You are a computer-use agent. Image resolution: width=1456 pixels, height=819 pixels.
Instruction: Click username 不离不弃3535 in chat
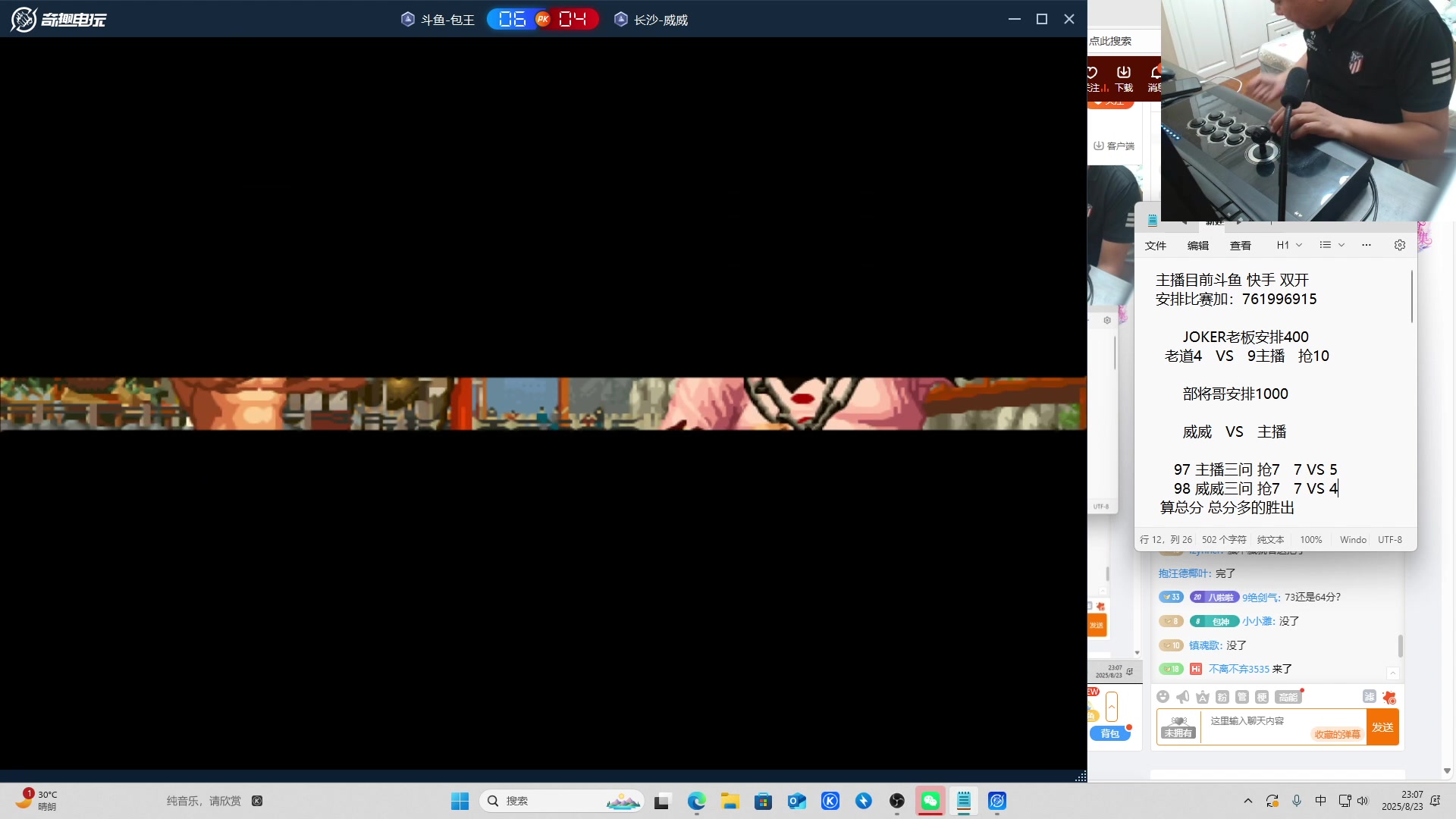click(x=1238, y=669)
